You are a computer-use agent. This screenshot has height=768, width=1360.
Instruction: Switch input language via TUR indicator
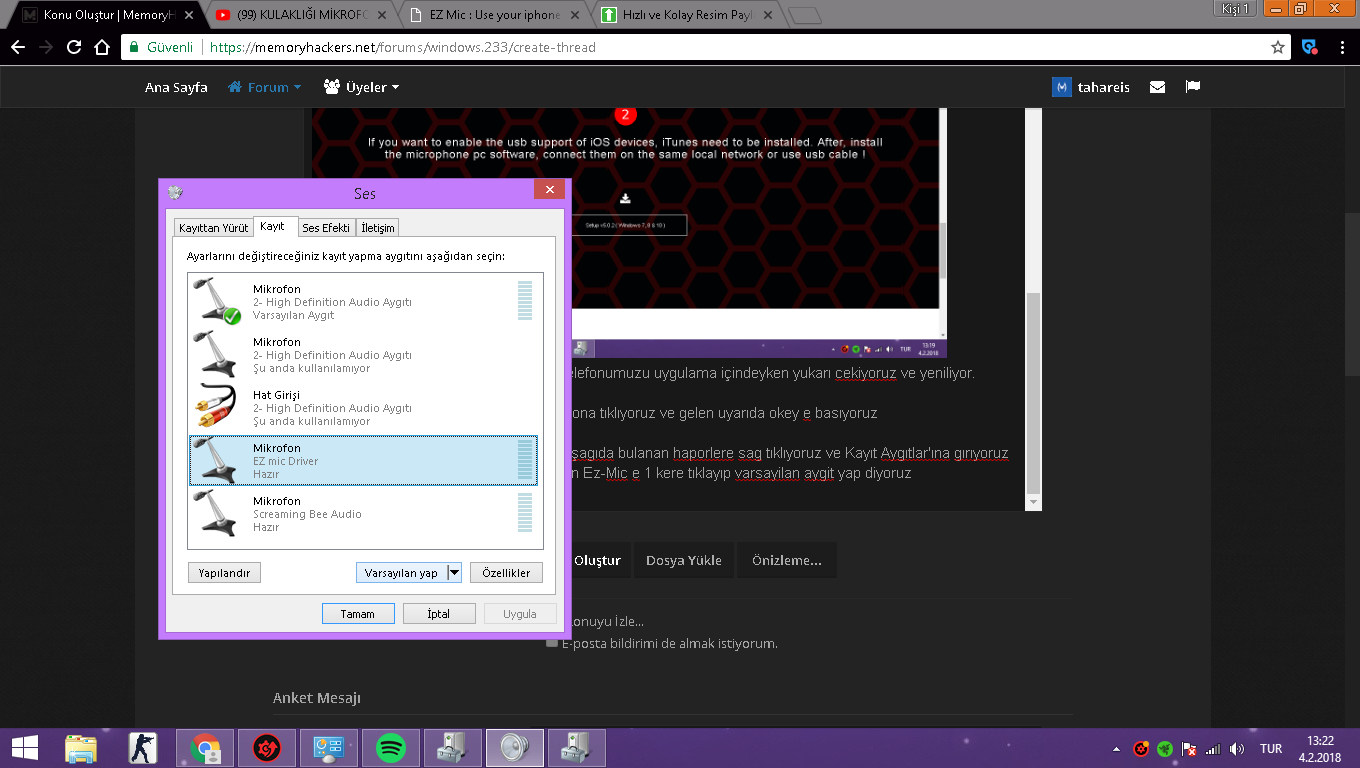click(1270, 748)
